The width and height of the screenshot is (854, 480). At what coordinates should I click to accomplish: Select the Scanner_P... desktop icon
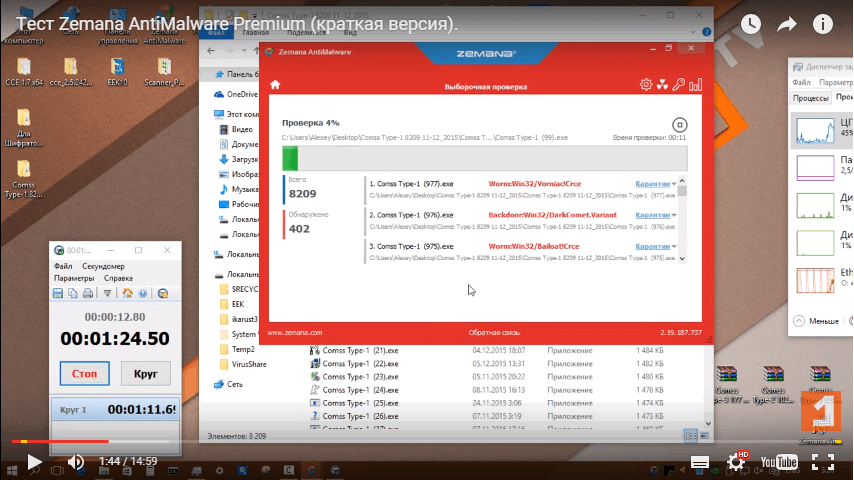click(164, 72)
